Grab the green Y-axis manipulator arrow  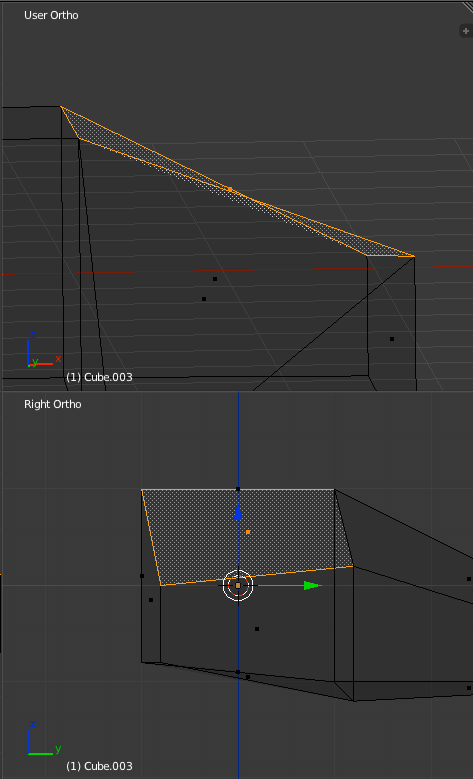pyautogui.click(x=313, y=586)
